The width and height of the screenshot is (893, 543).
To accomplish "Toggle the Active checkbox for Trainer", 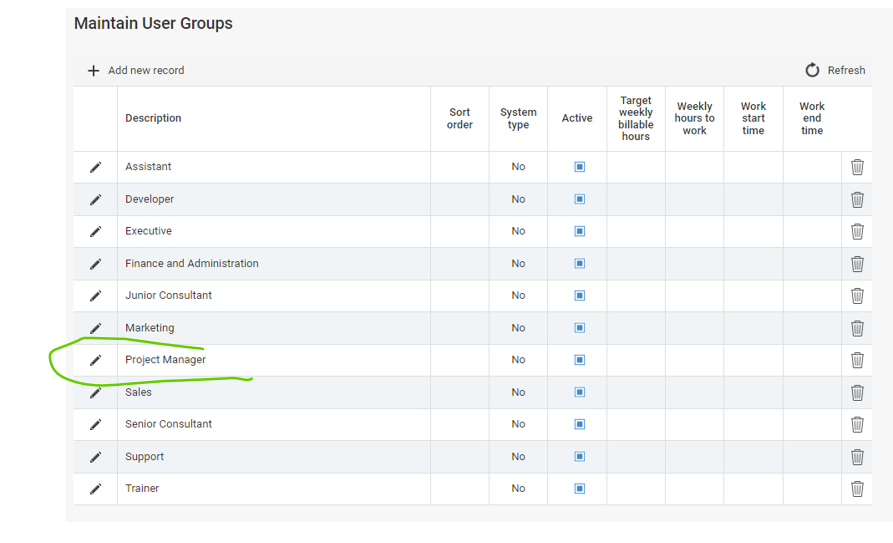I will coord(579,489).
